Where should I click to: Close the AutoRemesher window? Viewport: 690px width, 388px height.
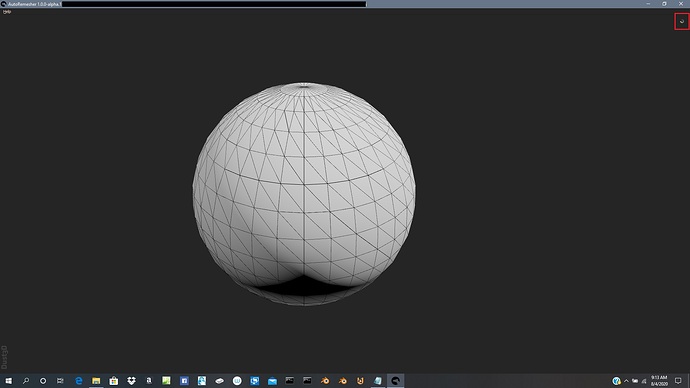coord(681,4)
